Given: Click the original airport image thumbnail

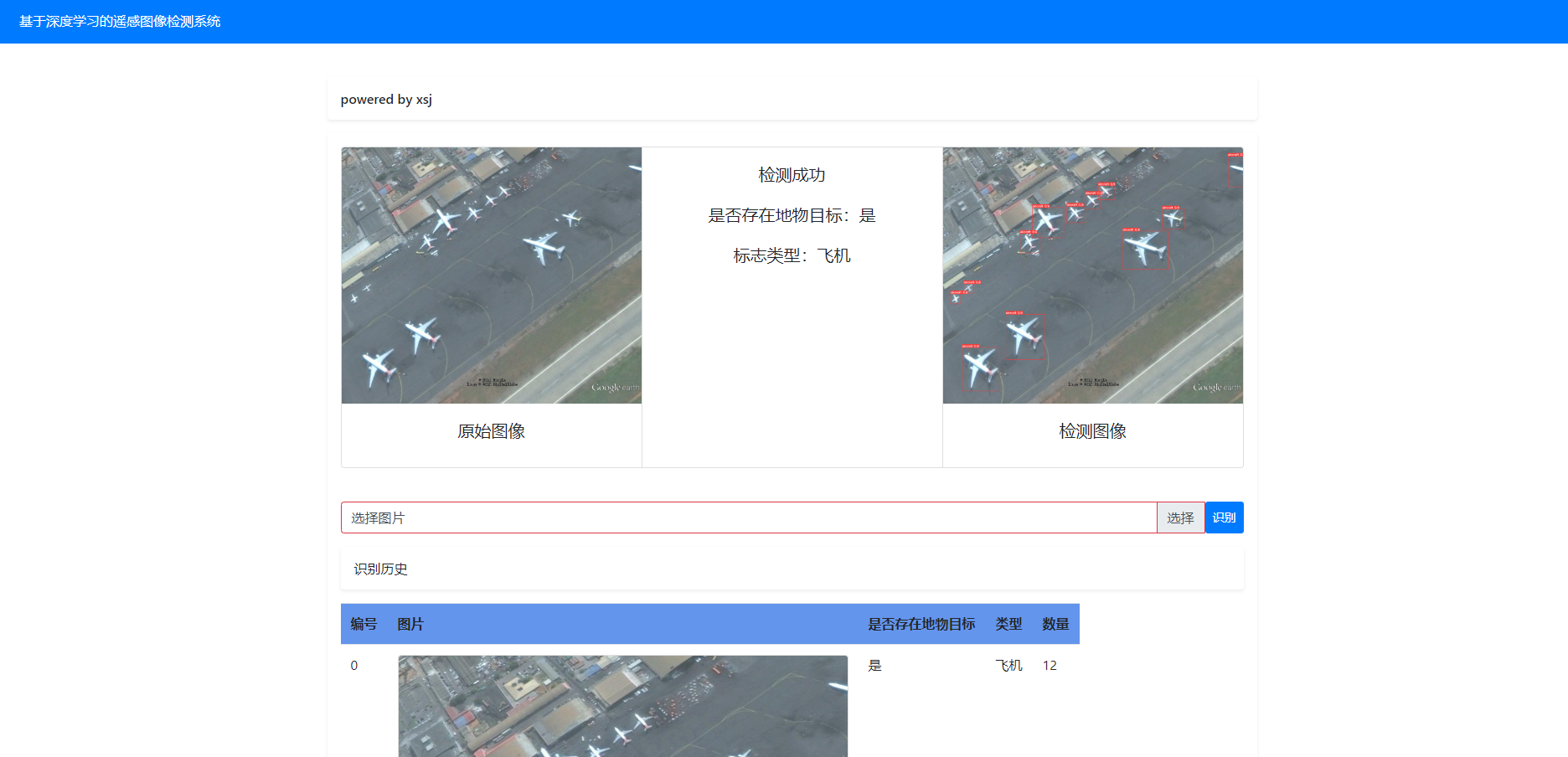Looking at the screenshot, I should 492,276.
